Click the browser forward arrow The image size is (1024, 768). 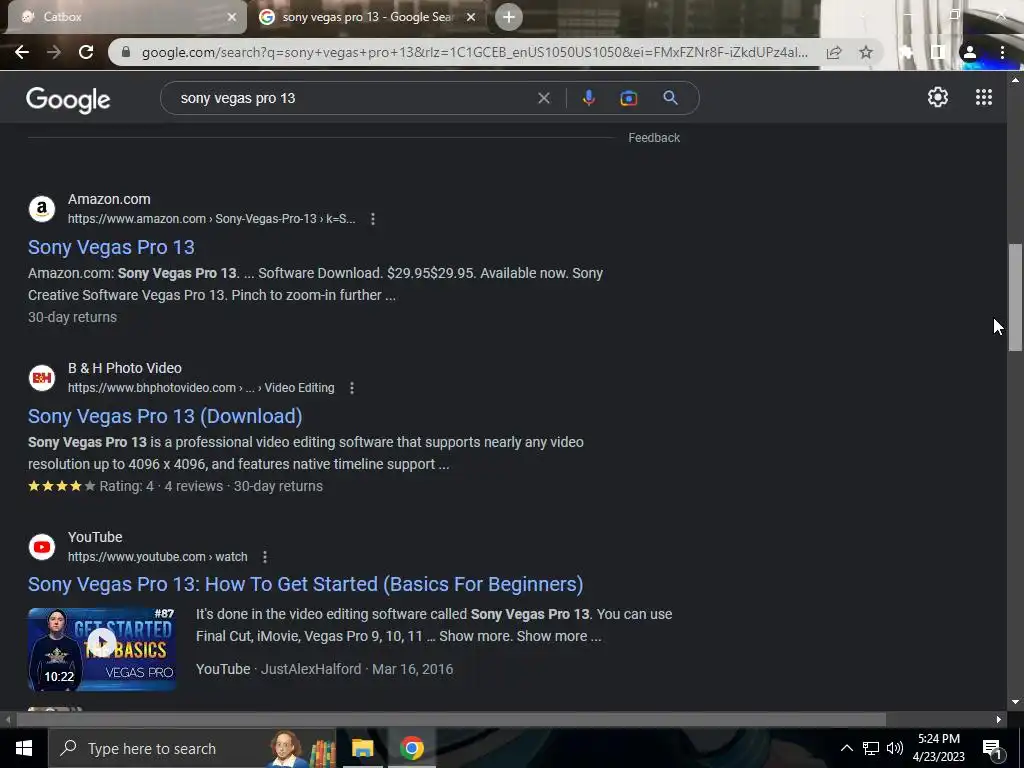[54, 52]
